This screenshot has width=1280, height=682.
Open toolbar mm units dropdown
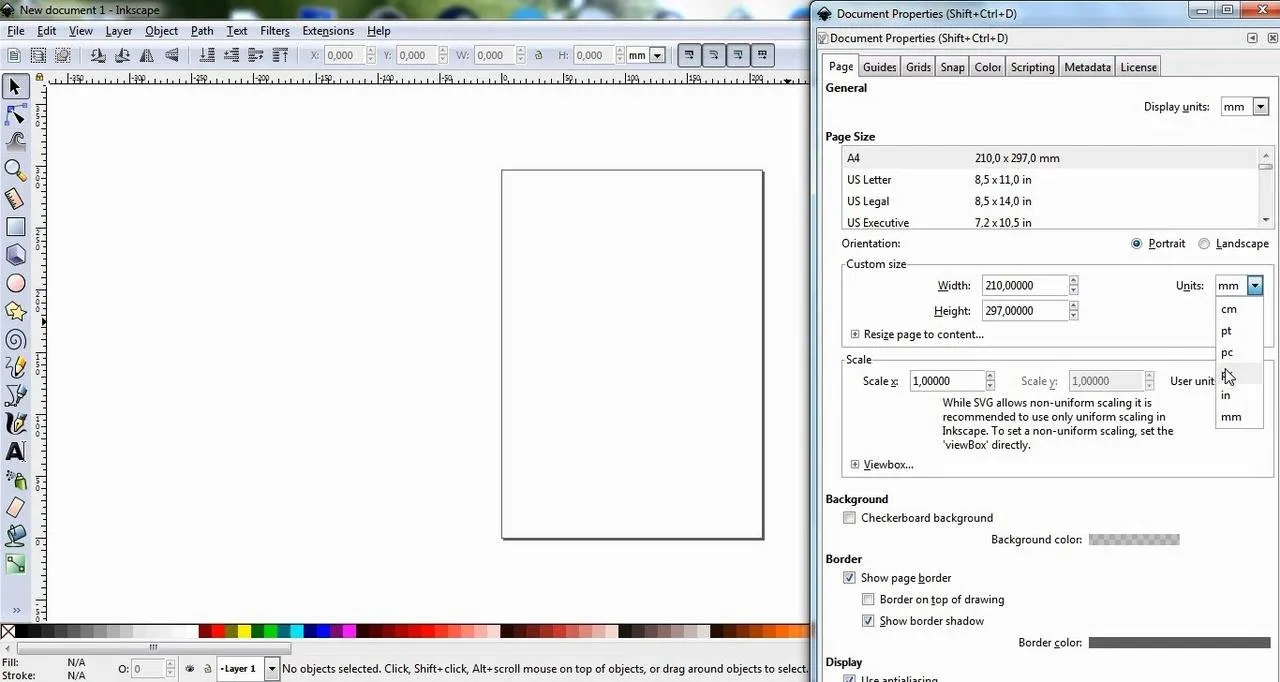click(657, 56)
